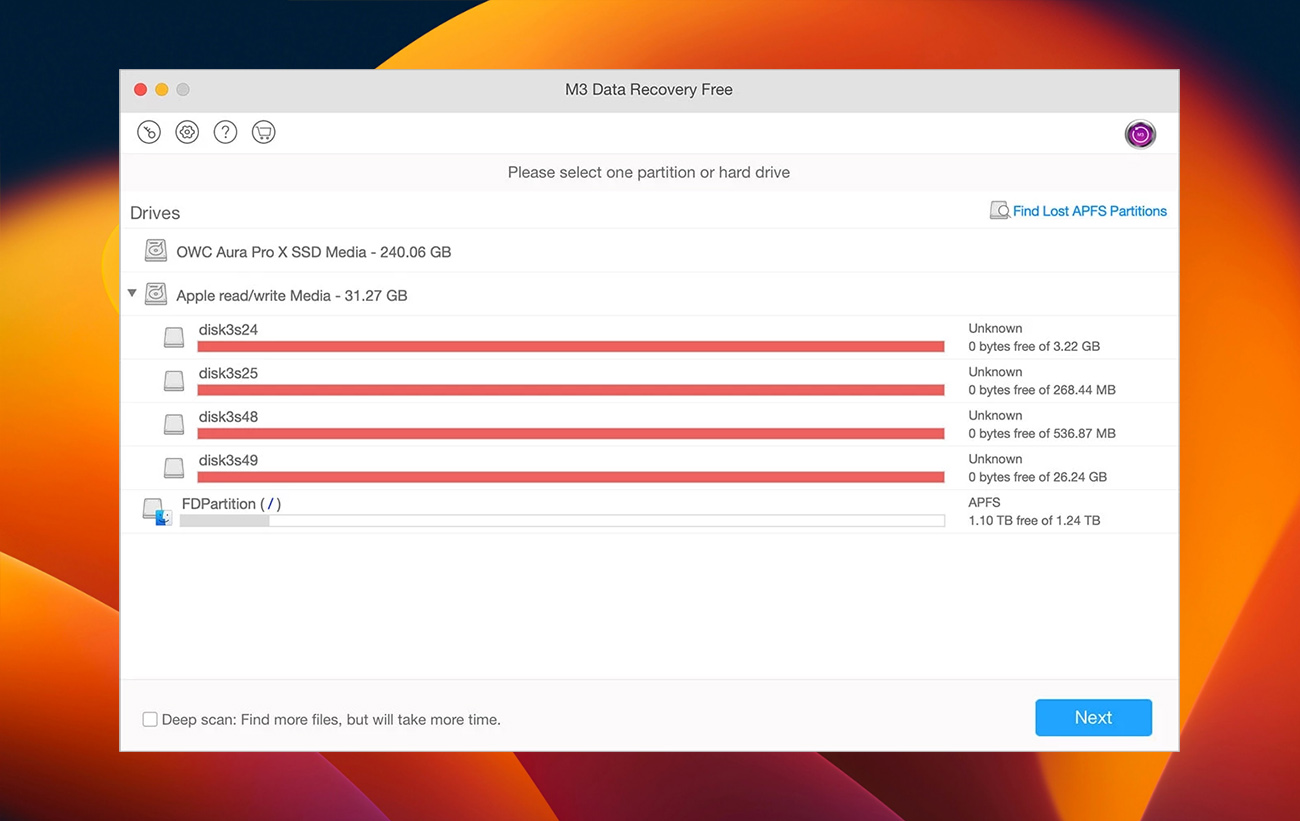
Task: Click the disk3s49 red usage bar
Action: (x=571, y=477)
